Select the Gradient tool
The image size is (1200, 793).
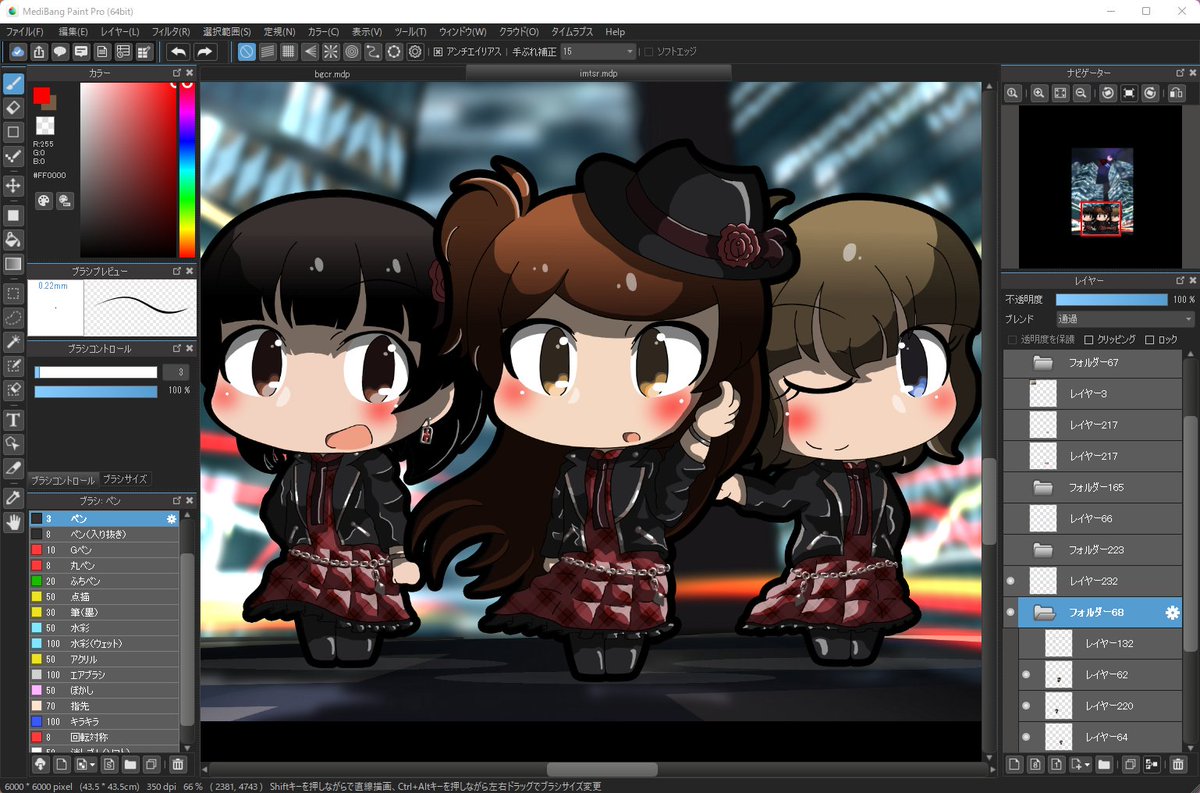13,264
